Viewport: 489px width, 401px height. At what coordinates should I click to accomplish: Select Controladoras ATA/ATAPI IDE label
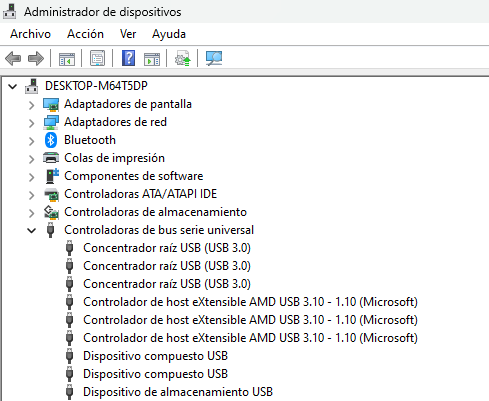tap(141, 194)
